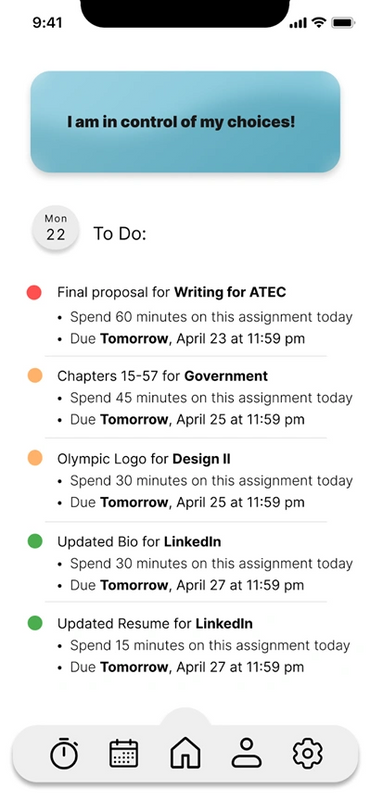Tap orange dot beside Government chapters task
This screenshot has width=370, height=801.
pos(35,376)
